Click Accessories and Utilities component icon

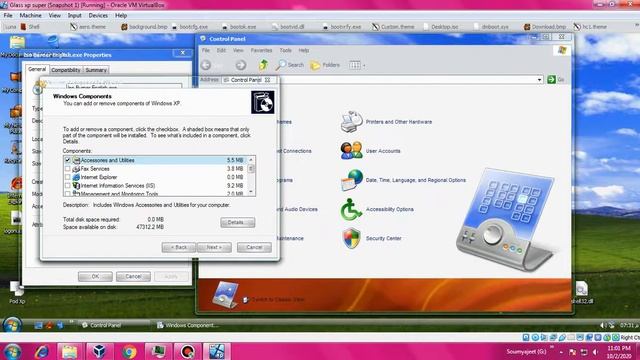pos(76,160)
